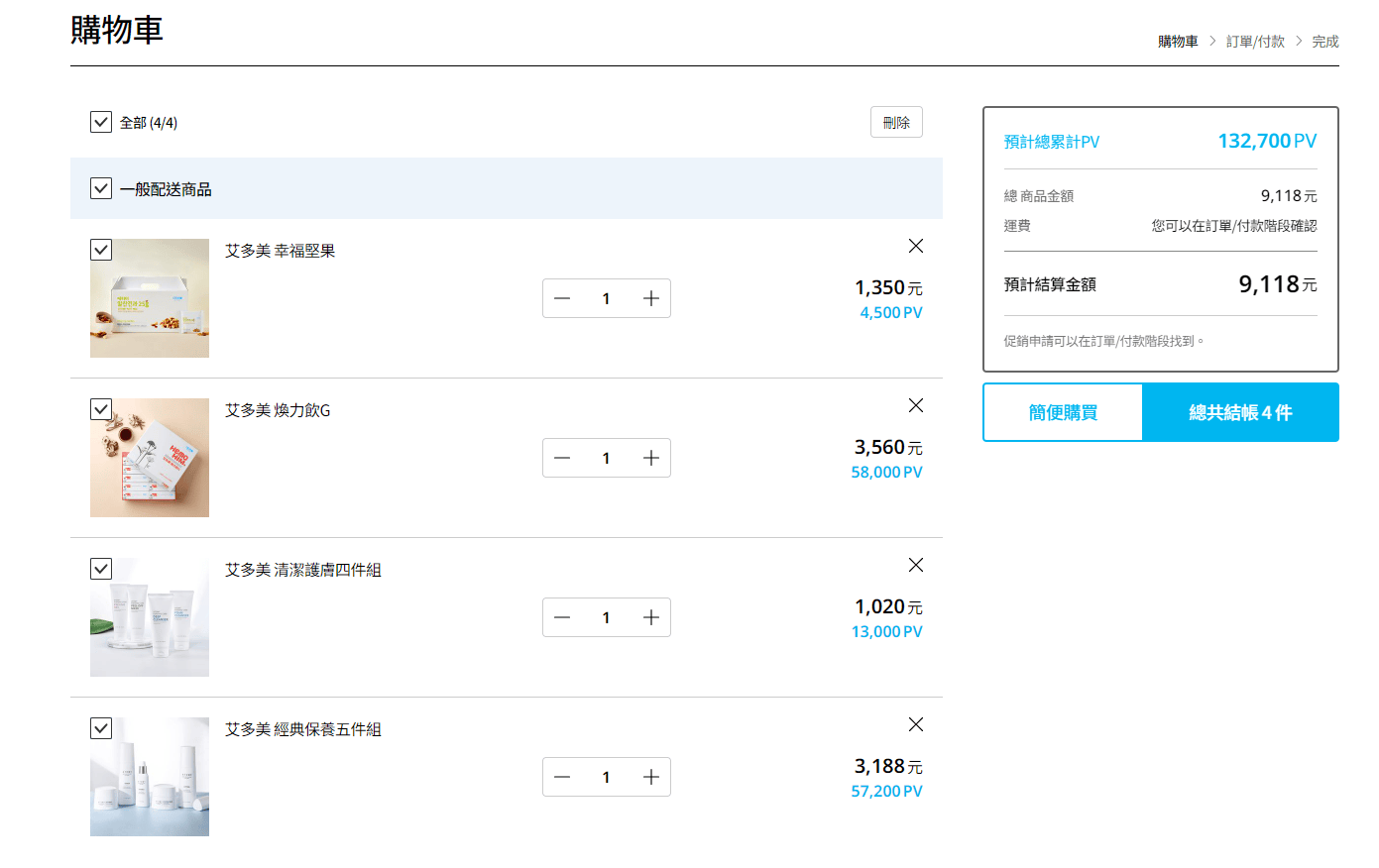The width and height of the screenshot is (1379, 868).
Task: Open the 艾多美 幸福堅果 product link
Action: [x=280, y=251]
